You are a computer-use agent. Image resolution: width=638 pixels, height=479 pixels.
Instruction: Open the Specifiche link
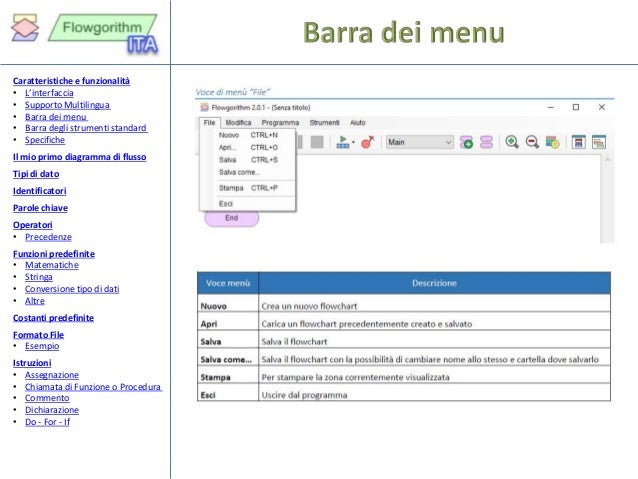(x=45, y=140)
